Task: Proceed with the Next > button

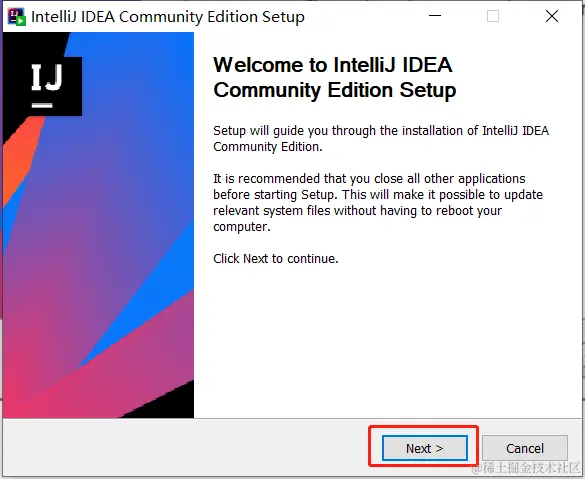Action: point(425,448)
